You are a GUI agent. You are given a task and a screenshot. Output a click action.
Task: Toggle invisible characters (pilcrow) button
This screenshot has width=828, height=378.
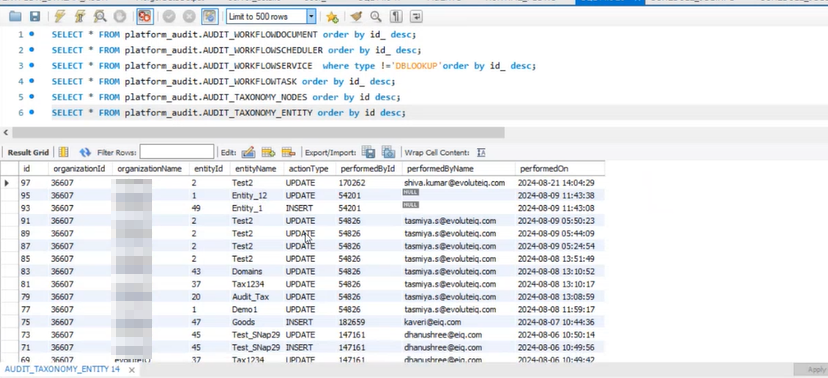point(396,17)
